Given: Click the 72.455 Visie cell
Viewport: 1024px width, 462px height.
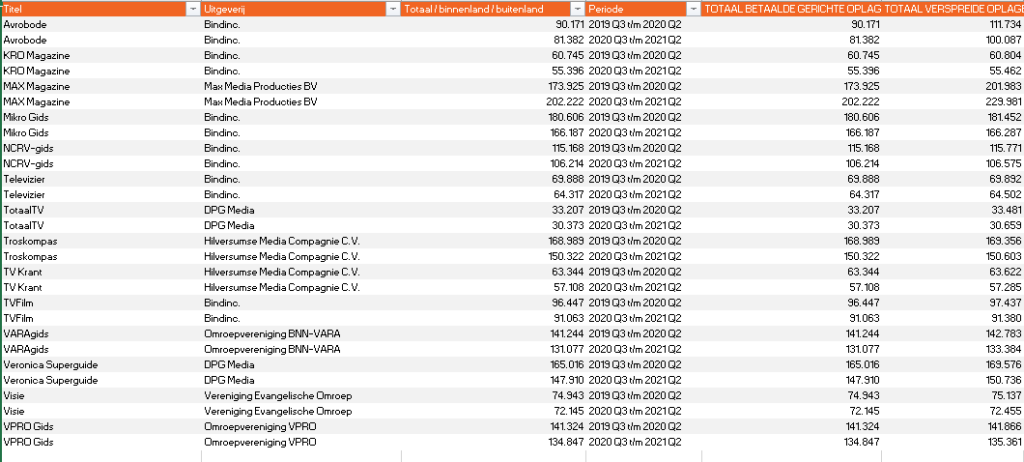Looking at the screenshot, I should 953,412.
